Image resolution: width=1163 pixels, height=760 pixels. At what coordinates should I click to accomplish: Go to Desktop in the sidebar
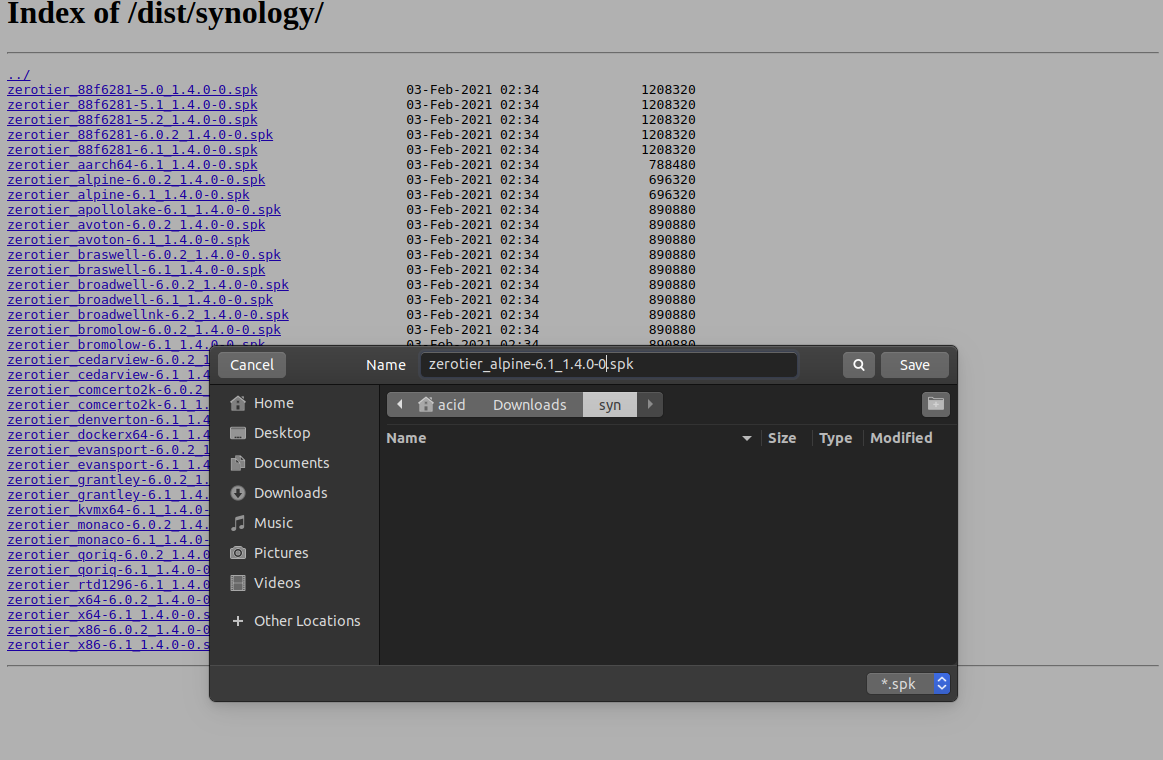270,433
